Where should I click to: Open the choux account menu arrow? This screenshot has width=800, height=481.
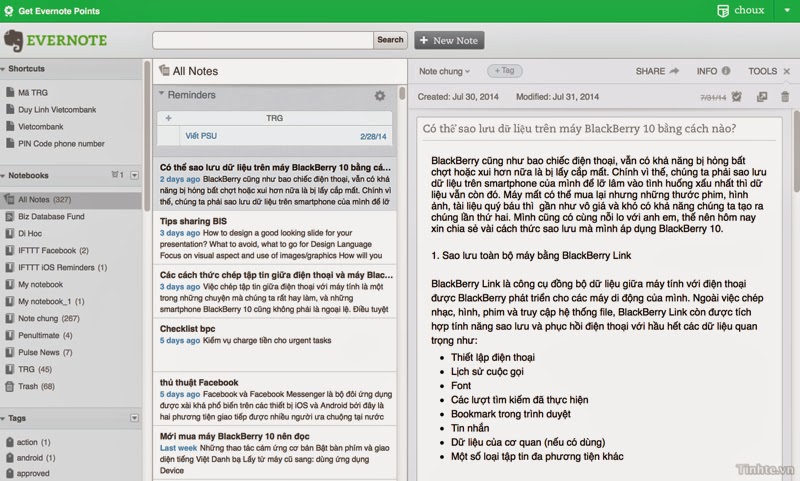(x=787, y=10)
